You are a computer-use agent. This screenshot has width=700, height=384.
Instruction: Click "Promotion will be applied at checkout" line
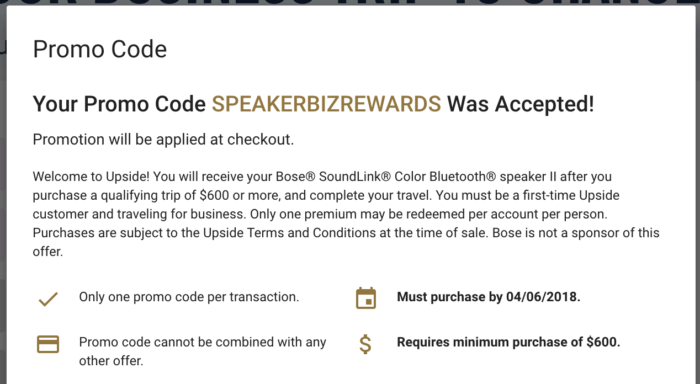[163, 140]
